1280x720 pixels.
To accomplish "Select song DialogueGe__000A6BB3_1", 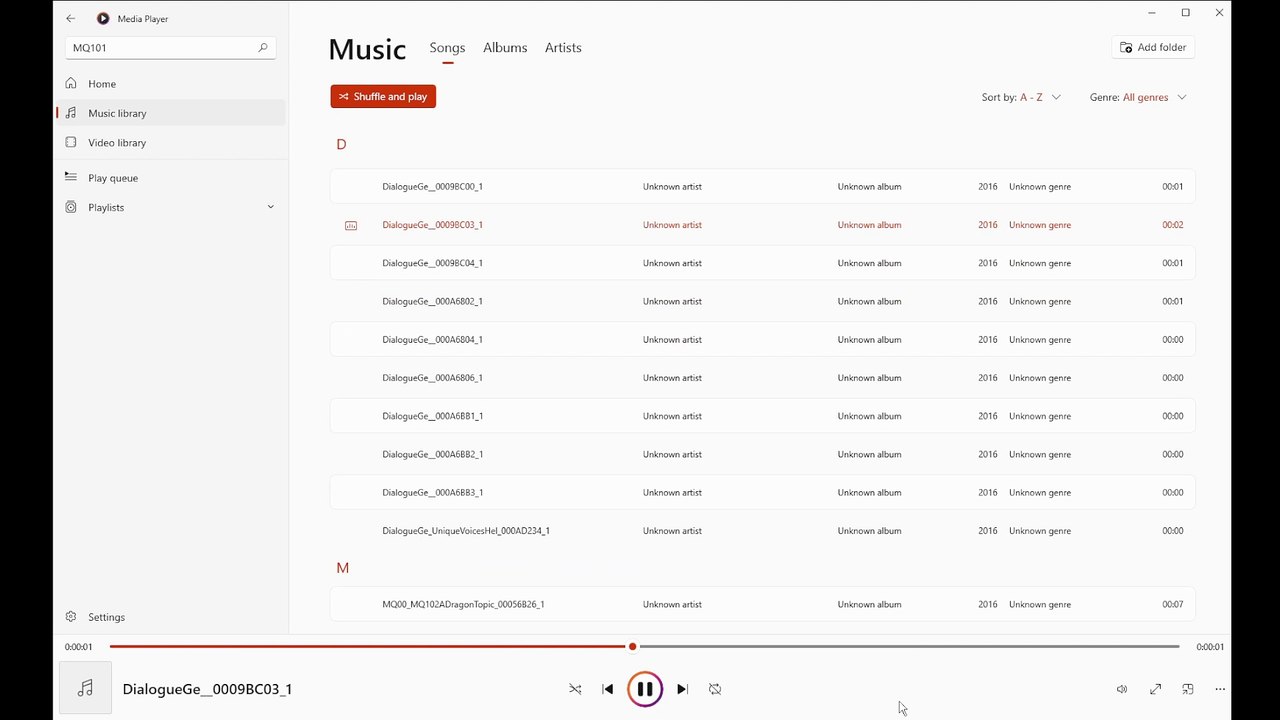I will click(x=763, y=492).
